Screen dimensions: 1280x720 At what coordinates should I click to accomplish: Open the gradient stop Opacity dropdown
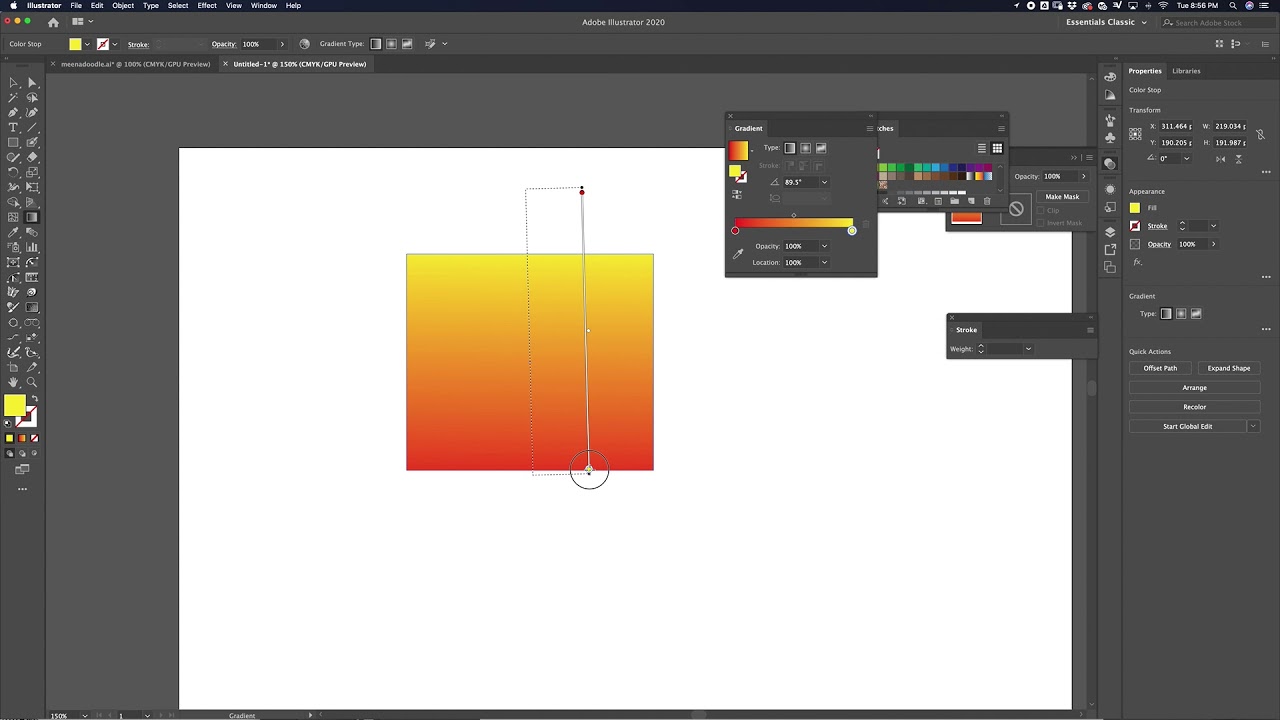824,246
